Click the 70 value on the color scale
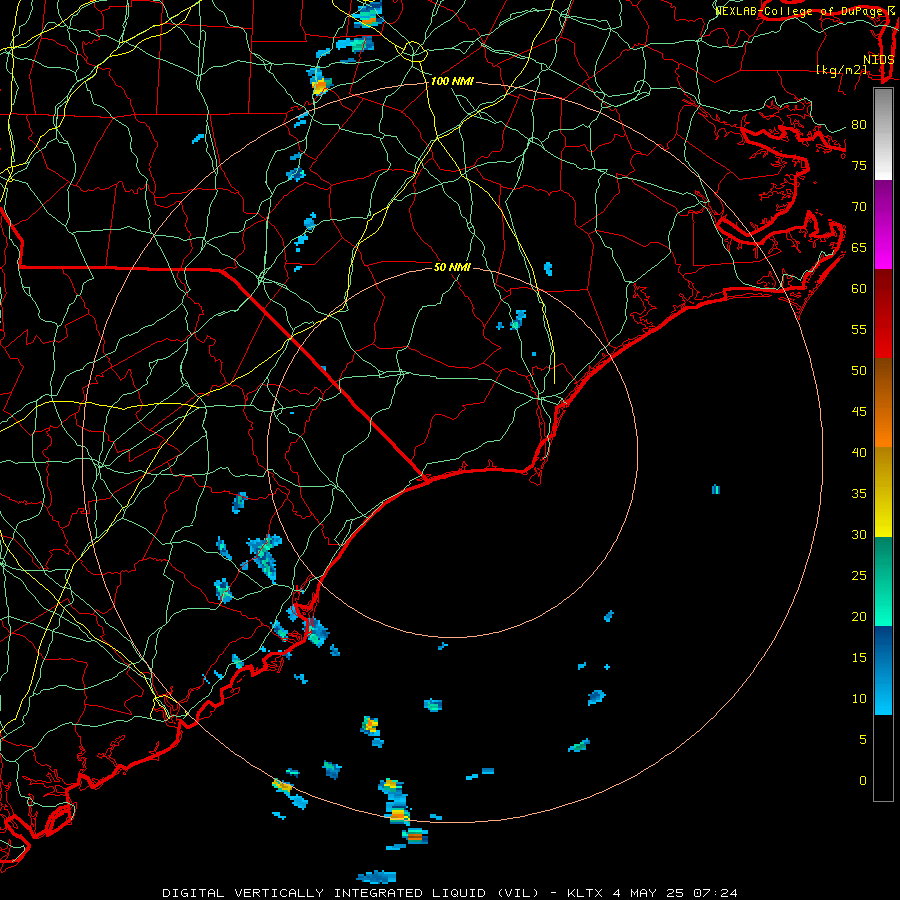The width and height of the screenshot is (900, 900). point(859,207)
